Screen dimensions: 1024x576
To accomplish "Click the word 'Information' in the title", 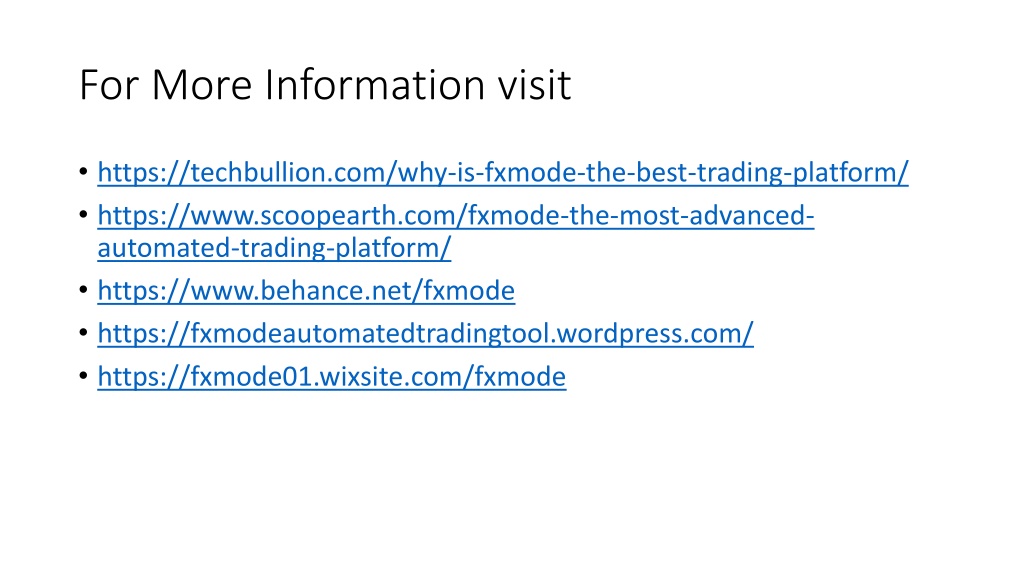I will pos(374,84).
